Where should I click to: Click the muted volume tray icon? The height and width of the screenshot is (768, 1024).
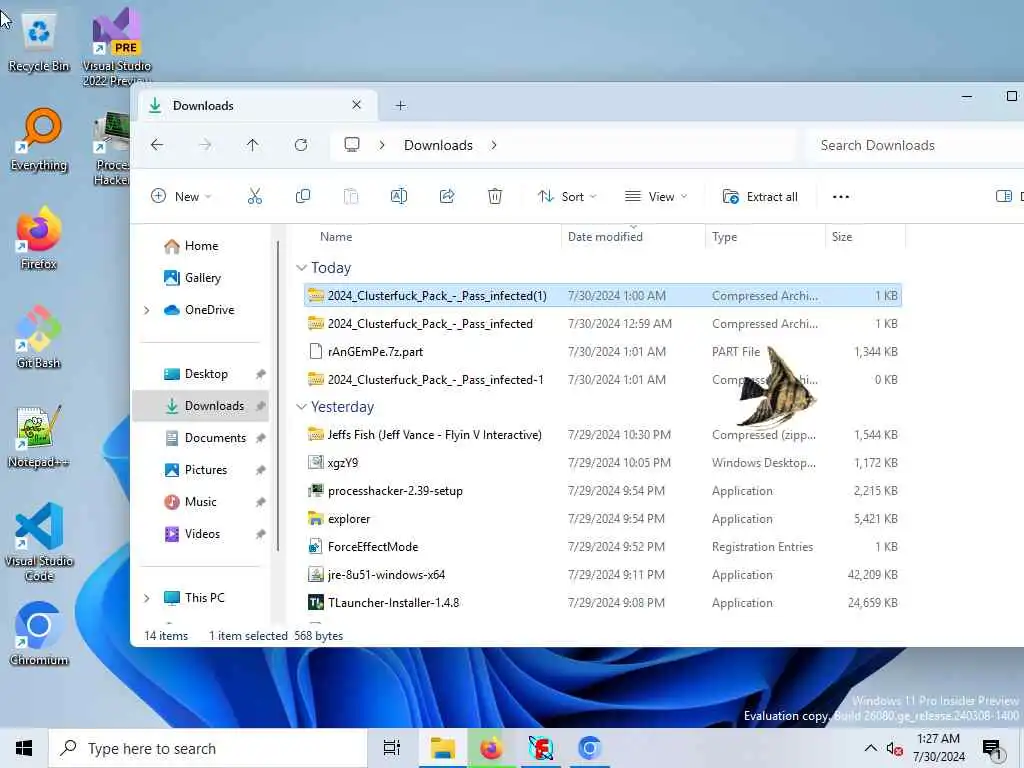pos(894,749)
